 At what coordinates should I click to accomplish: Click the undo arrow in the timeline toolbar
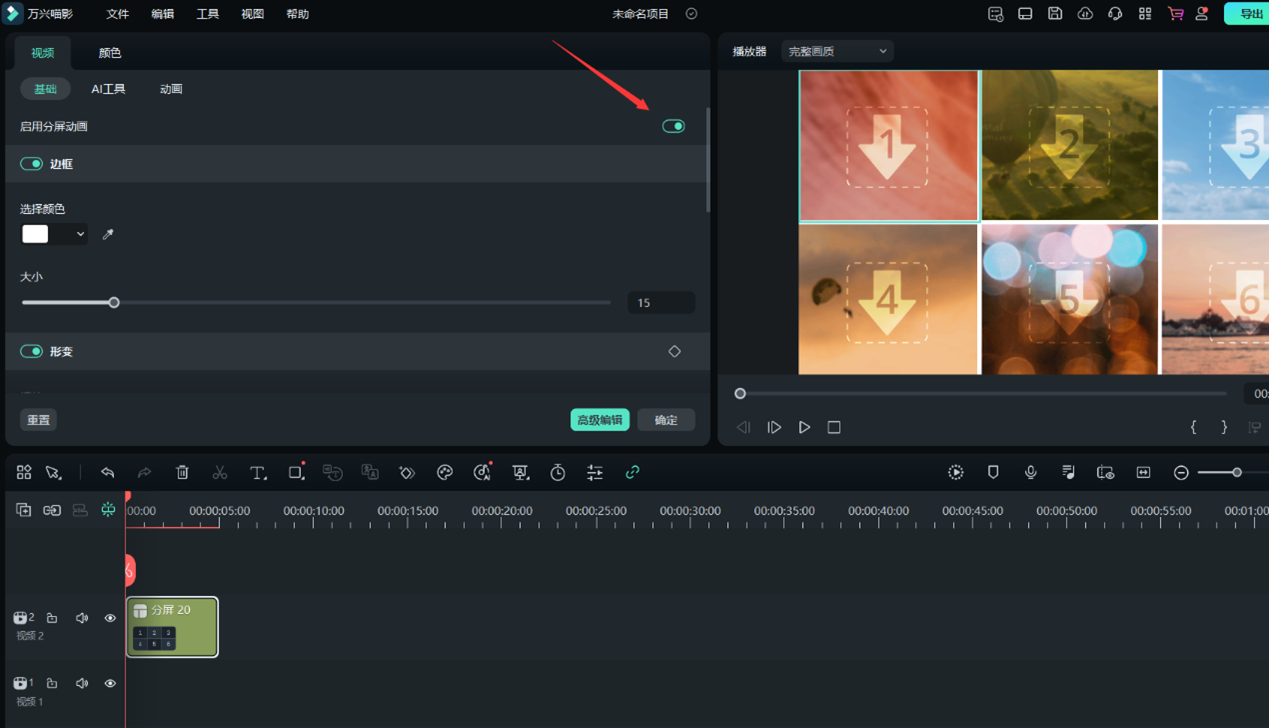(x=107, y=472)
